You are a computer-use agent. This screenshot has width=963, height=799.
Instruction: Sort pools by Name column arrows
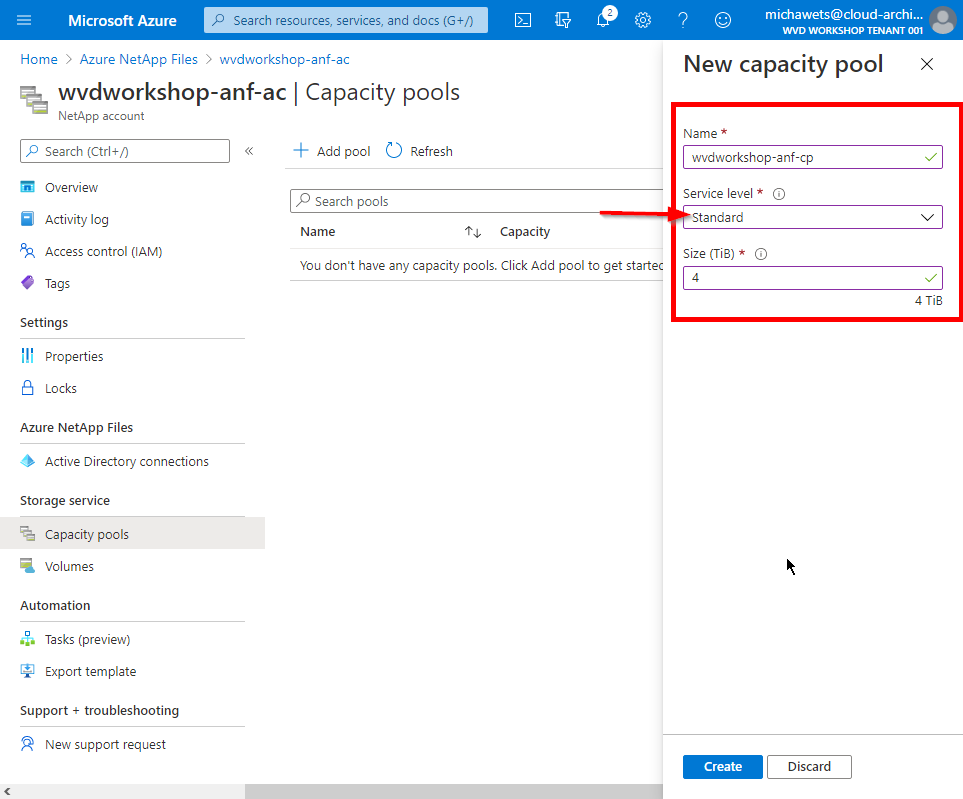473,232
